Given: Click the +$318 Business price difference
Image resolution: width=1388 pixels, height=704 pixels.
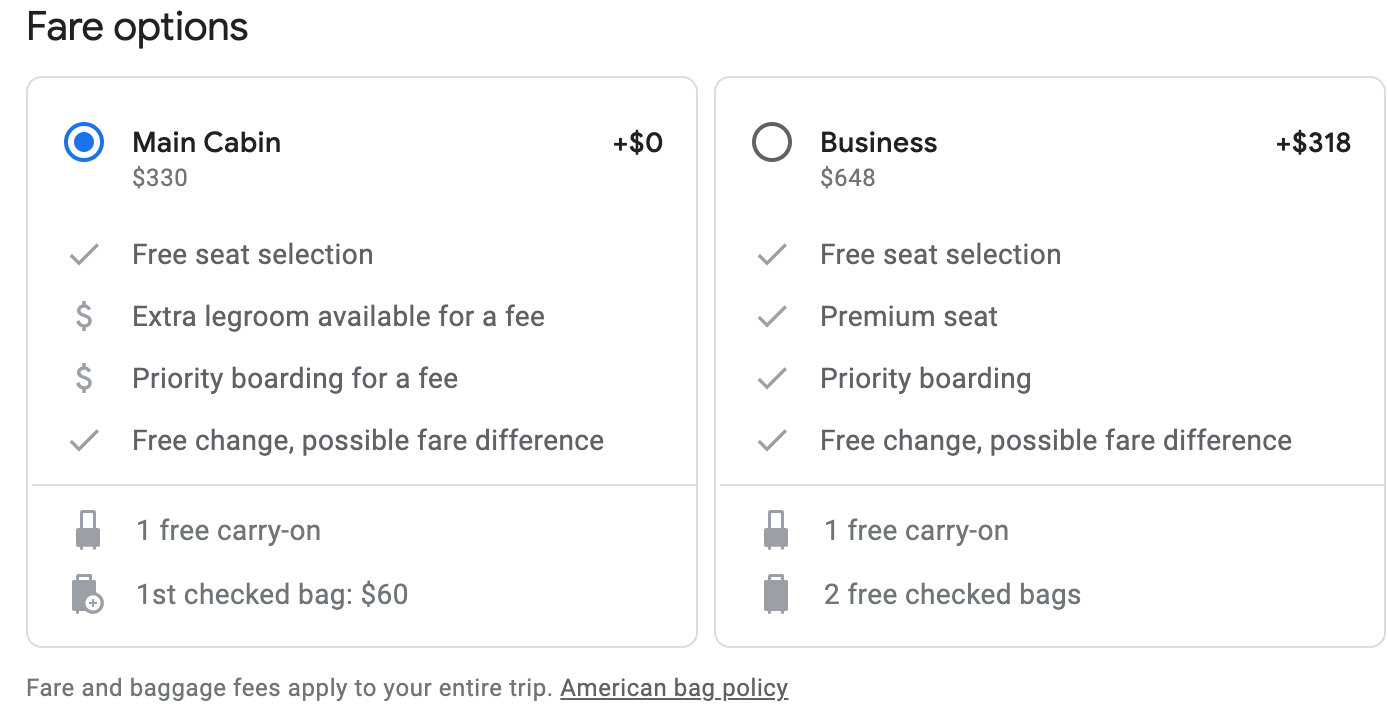Looking at the screenshot, I should (1313, 143).
